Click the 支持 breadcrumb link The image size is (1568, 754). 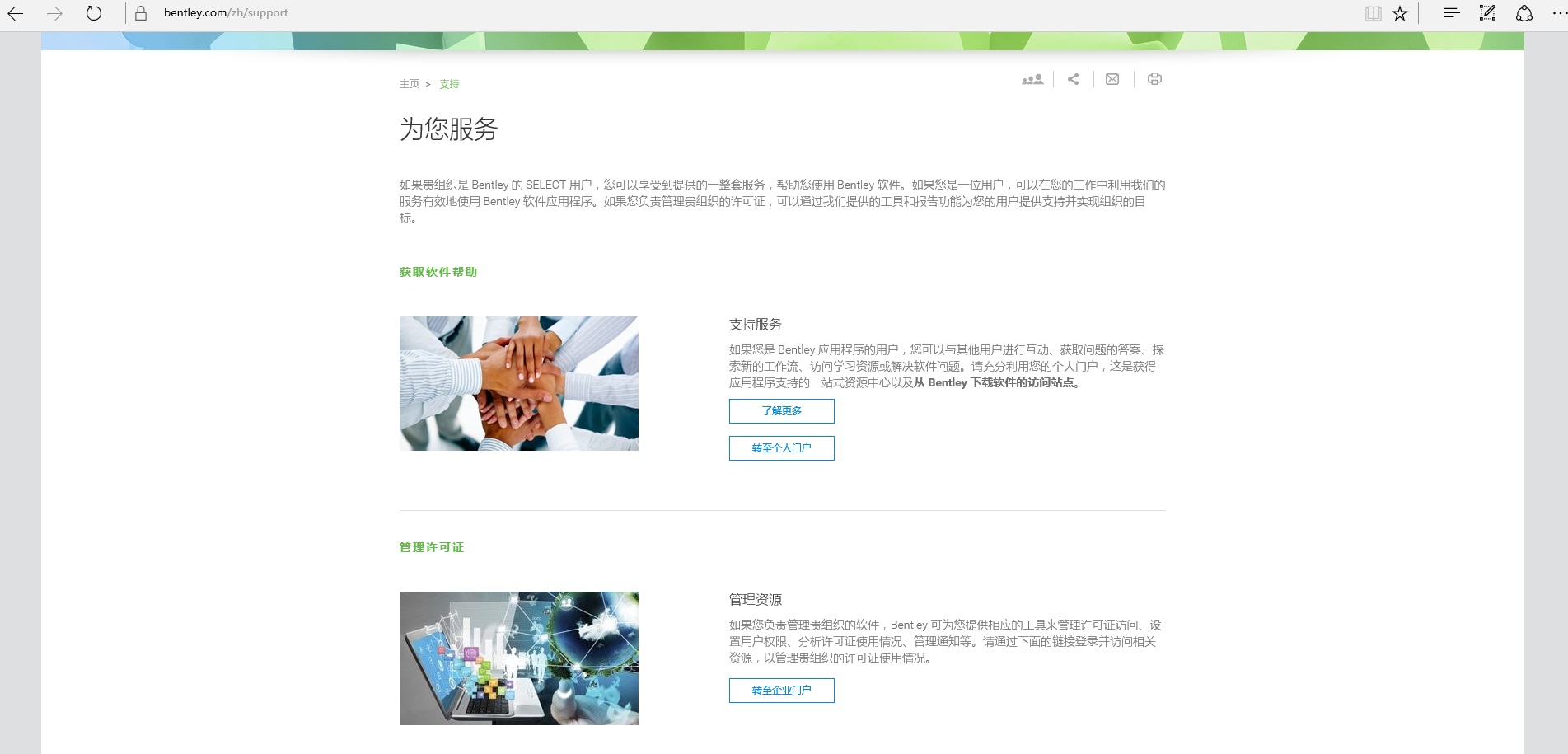(449, 84)
